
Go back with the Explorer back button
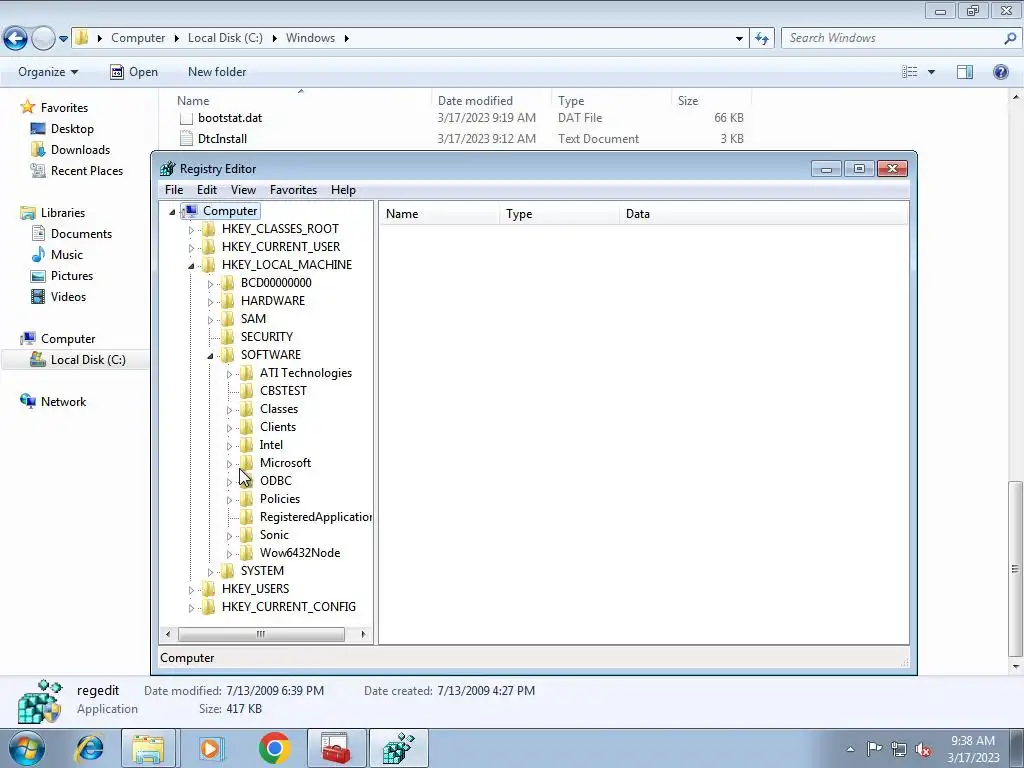[x=16, y=39]
